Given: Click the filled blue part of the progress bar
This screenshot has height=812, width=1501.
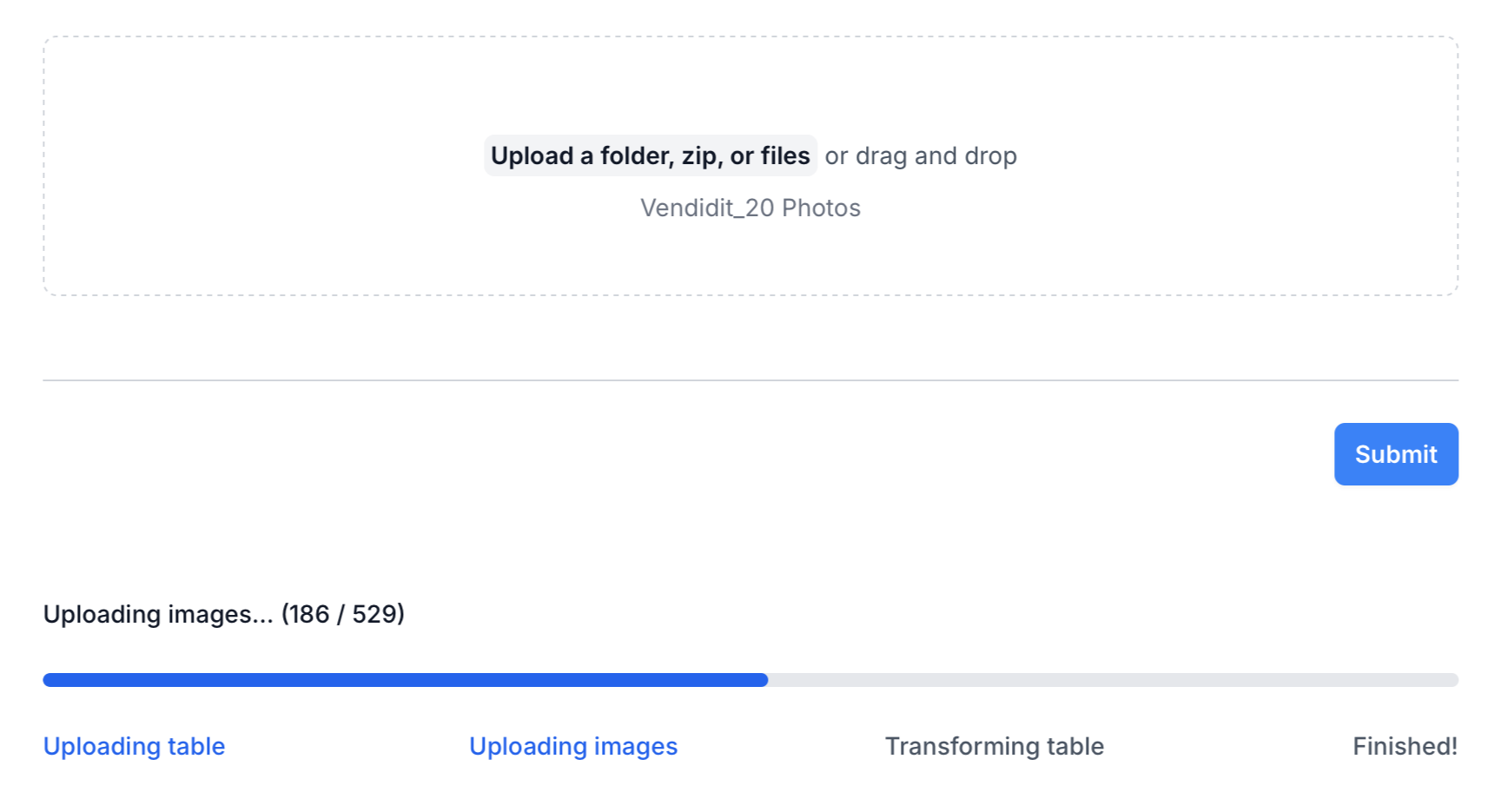Looking at the screenshot, I should pyautogui.click(x=405, y=680).
